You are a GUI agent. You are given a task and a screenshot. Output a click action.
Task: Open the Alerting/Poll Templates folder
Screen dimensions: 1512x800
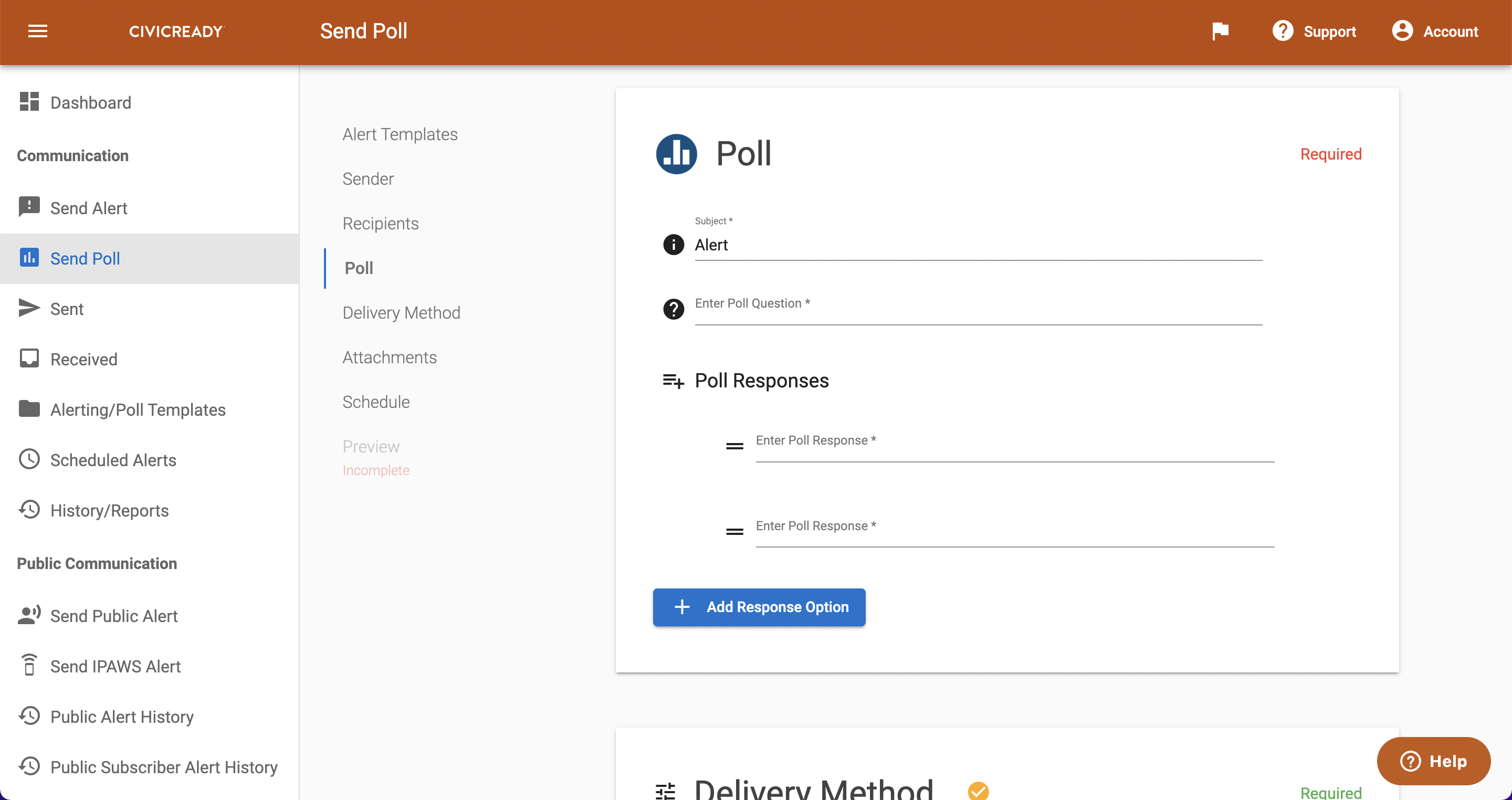138,409
